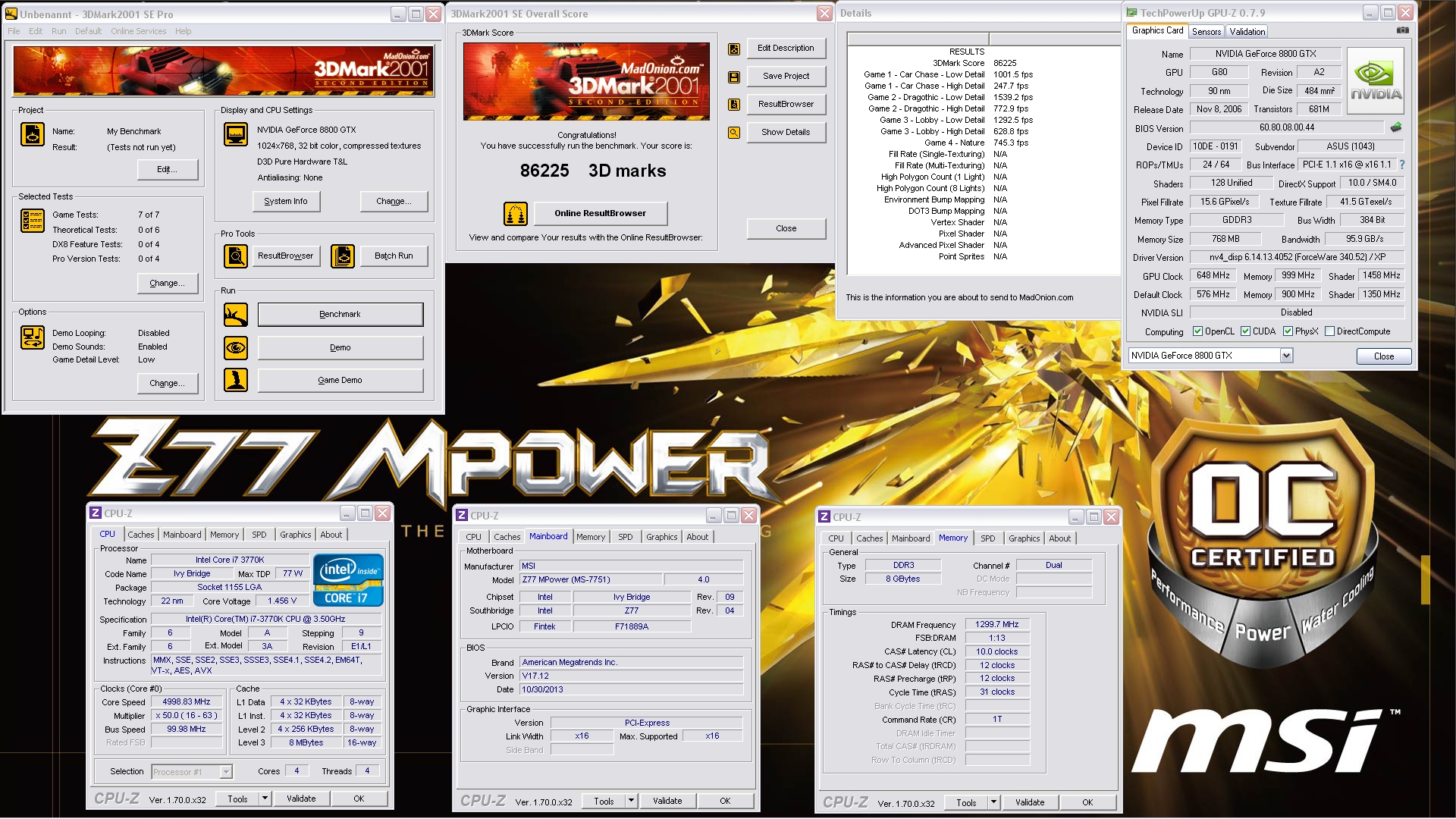This screenshot has width=1456, height=819.
Task: Click the GPU-Z camera screenshot icon
Action: (x=1403, y=30)
